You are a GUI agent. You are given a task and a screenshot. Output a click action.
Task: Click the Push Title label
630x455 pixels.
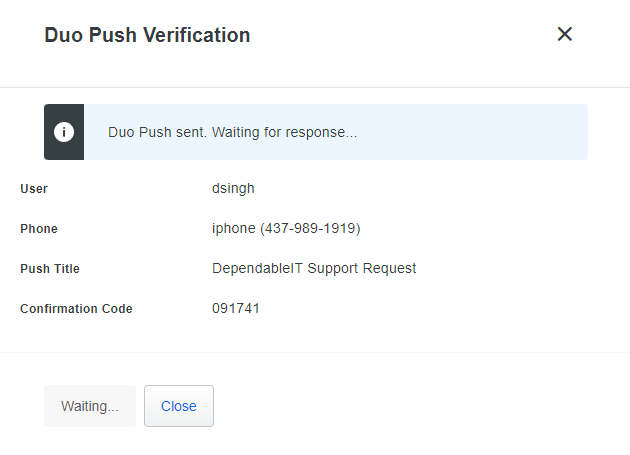coord(50,268)
